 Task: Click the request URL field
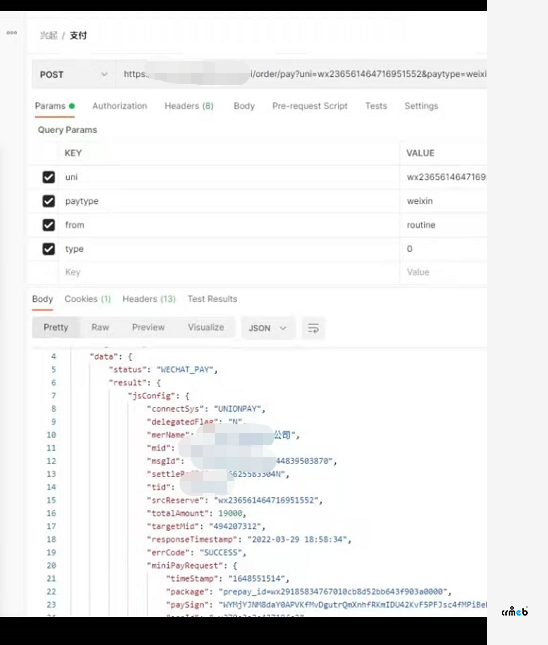301,74
